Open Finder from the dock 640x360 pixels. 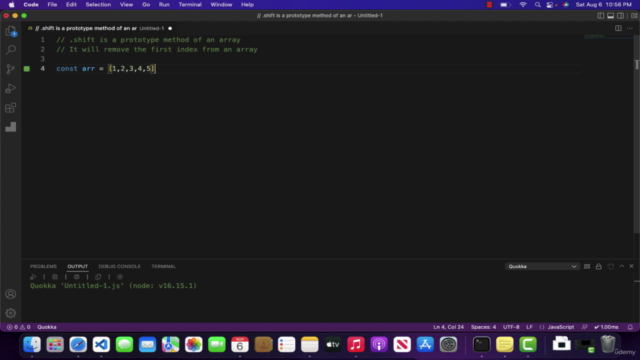click(32, 344)
